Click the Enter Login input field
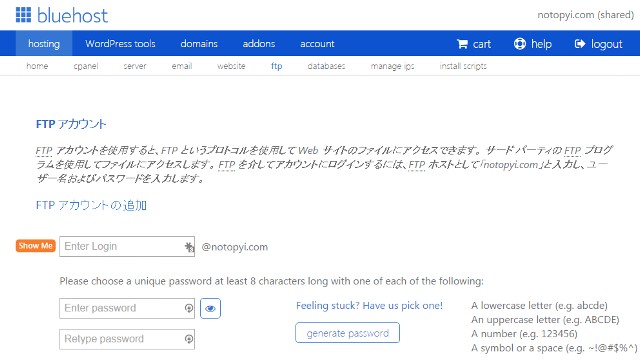Image resolution: width=640 pixels, height=360 pixels. (x=127, y=247)
